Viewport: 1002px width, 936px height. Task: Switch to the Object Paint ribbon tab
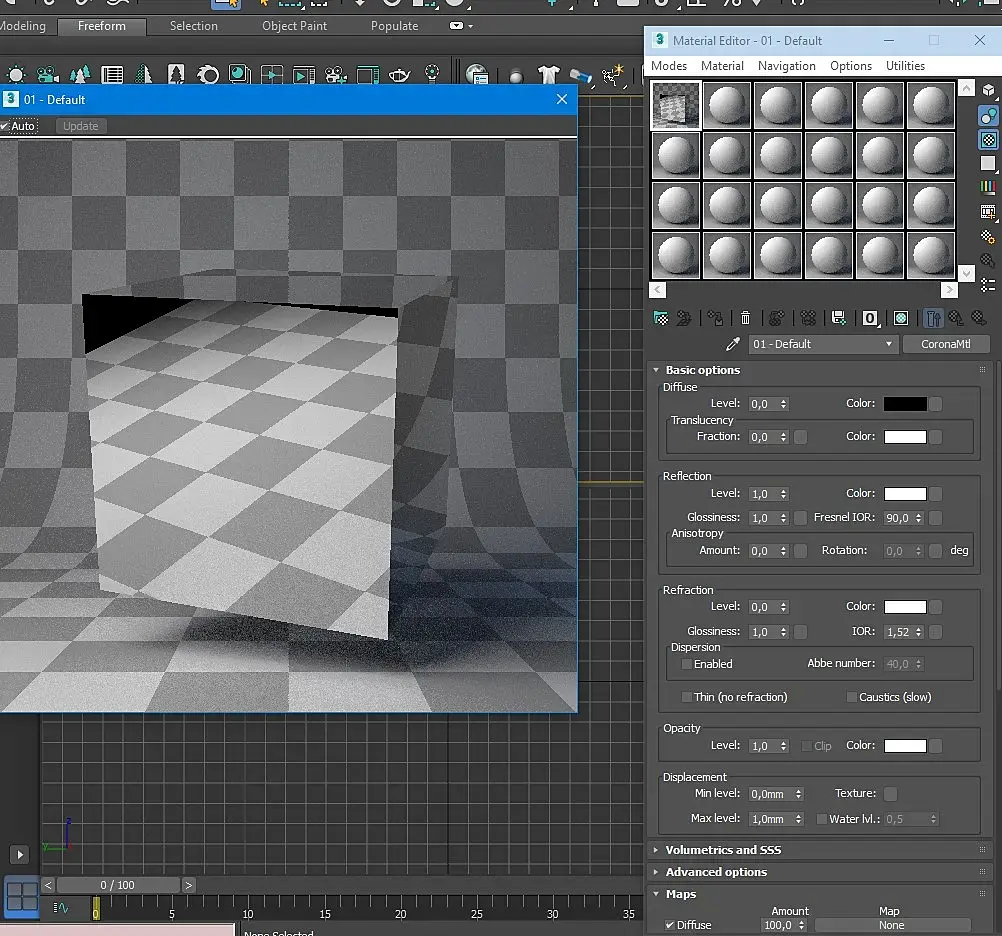click(294, 26)
